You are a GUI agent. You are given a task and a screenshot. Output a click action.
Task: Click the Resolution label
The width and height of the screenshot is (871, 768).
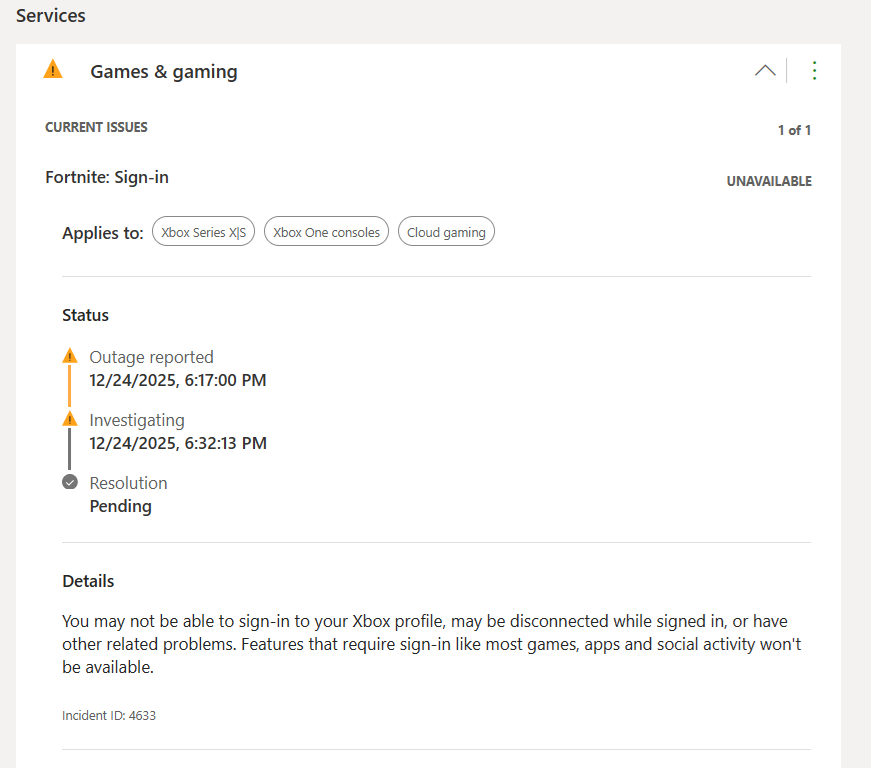click(128, 483)
